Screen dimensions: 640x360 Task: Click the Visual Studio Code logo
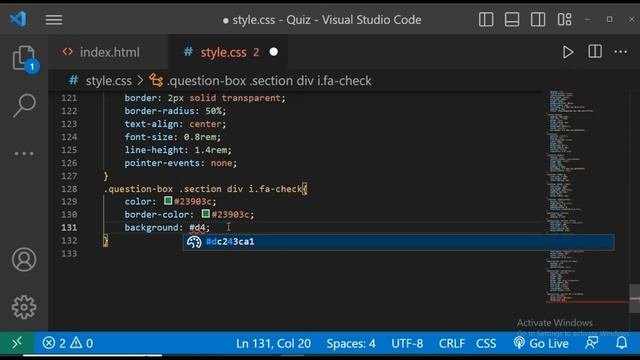click(18, 19)
